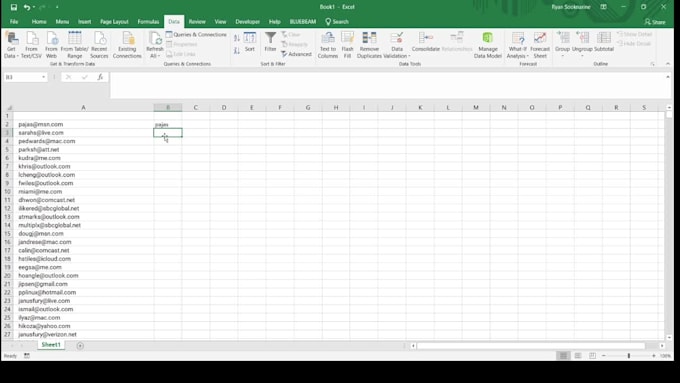Customize Quick Access Toolbar dropdown
680x383 pixels.
pyautogui.click(x=57, y=7)
